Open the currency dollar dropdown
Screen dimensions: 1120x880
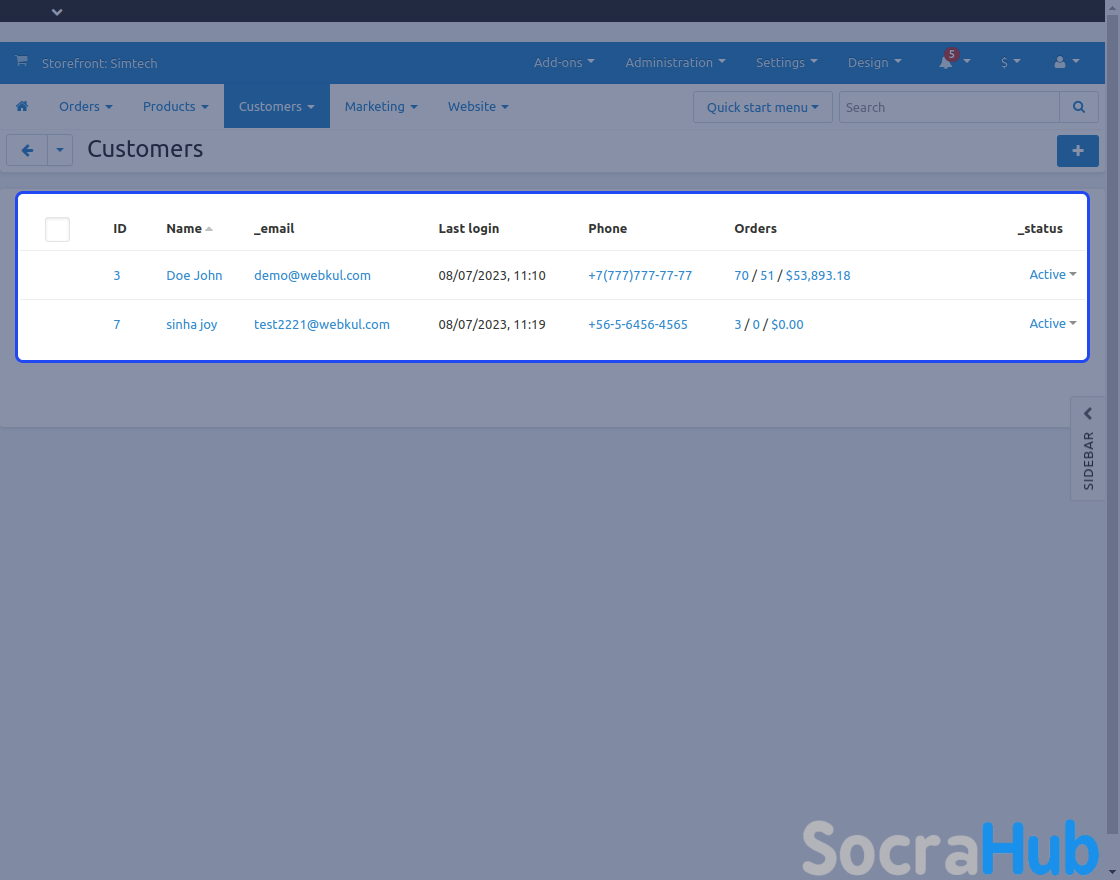[1010, 63]
